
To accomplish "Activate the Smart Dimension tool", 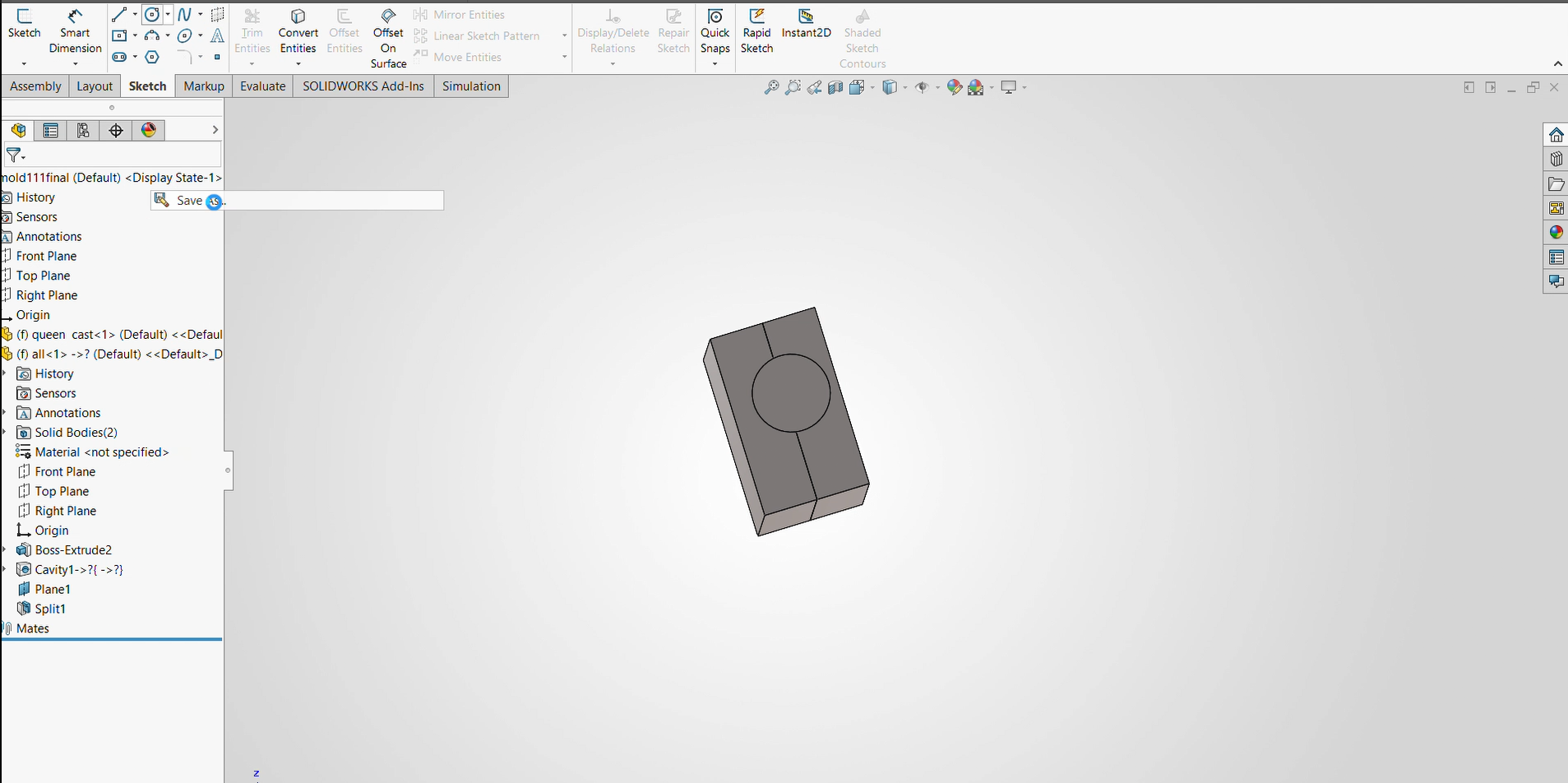I will 75,31.
